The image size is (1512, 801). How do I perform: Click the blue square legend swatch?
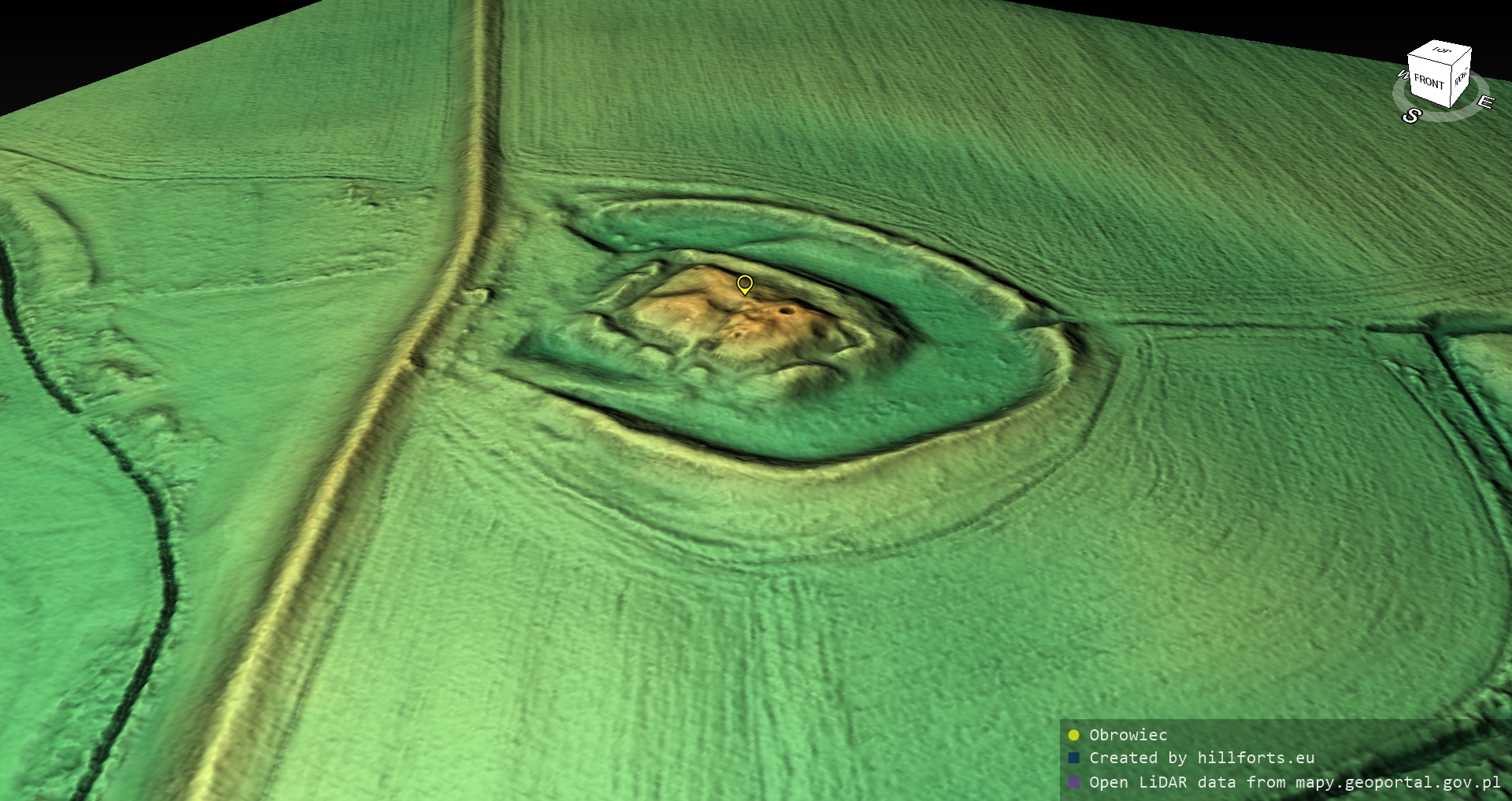coord(1073,758)
